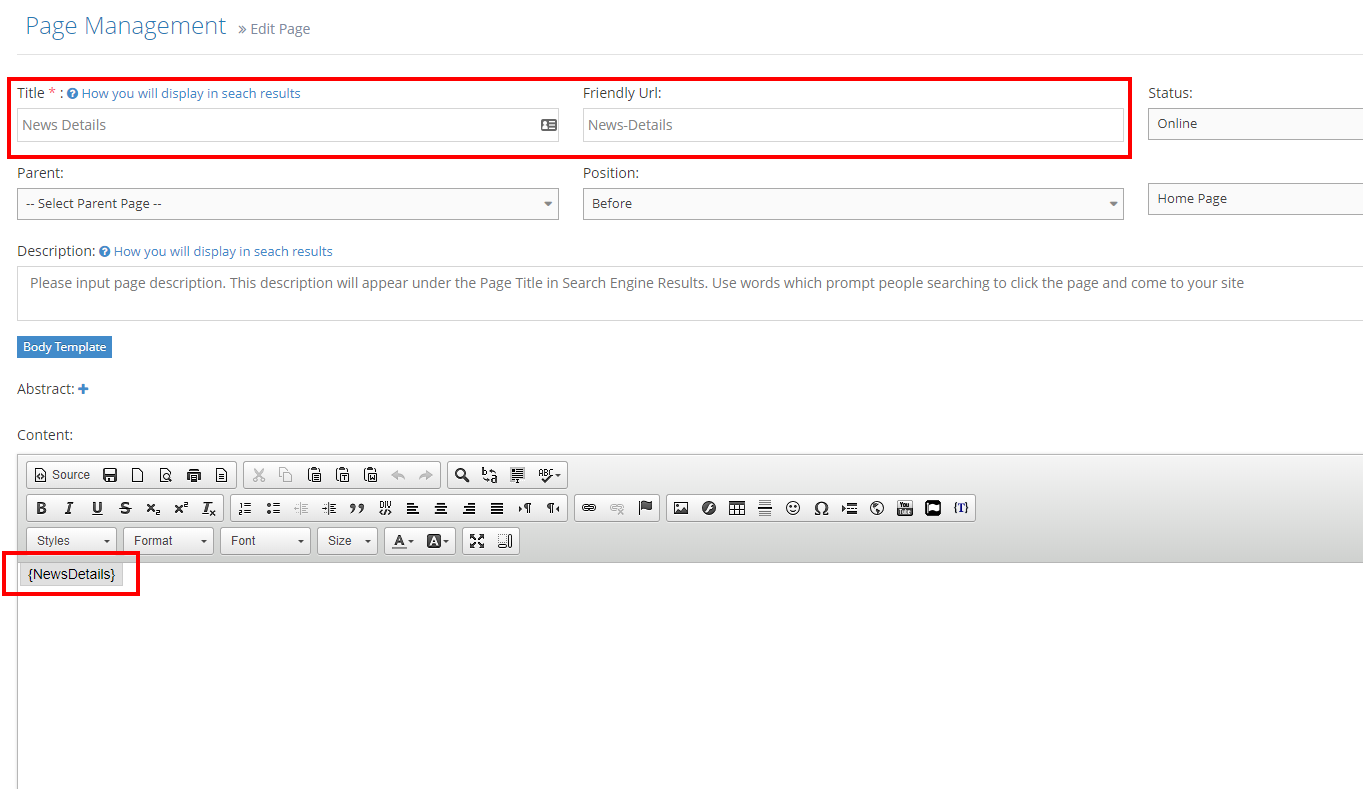This screenshot has width=1363, height=789.
Task: Toggle bold formatting in editor
Action: (41, 508)
